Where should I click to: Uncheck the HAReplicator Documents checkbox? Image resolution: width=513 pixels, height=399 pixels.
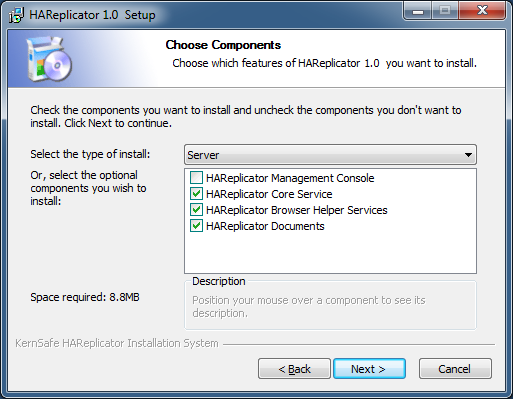point(196,226)
